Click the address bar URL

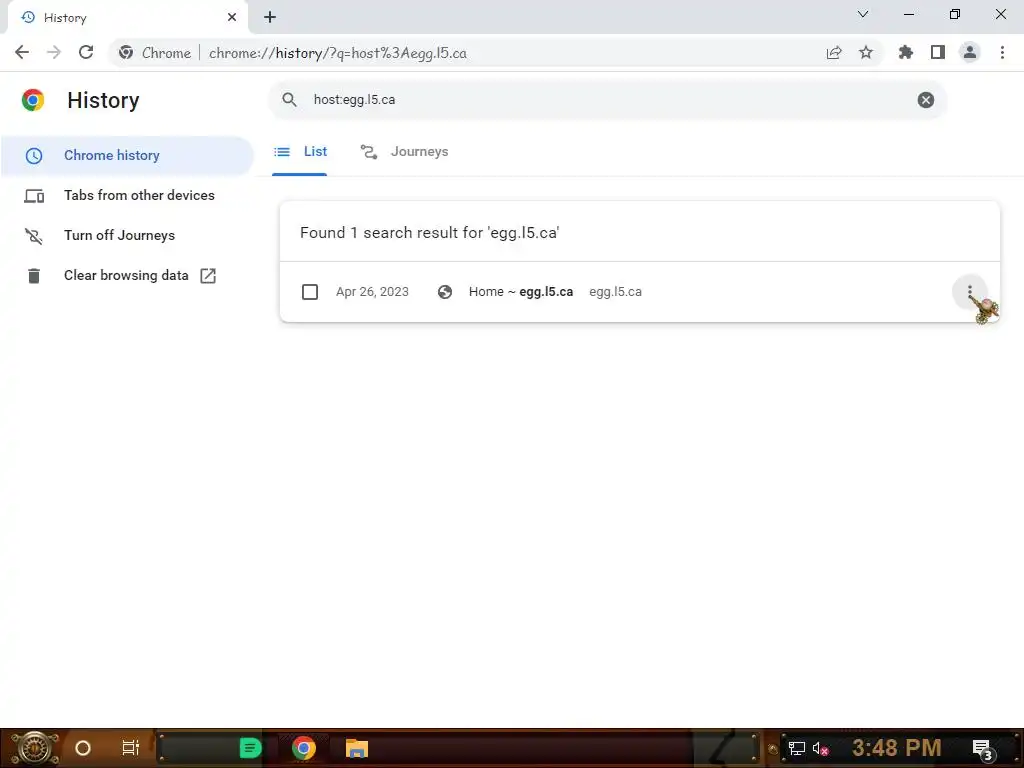pos(338,53)
